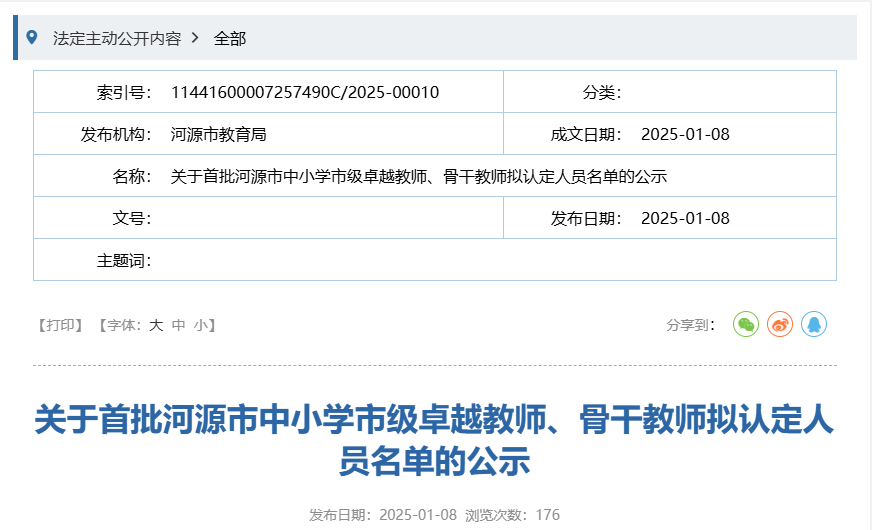This screenshot has width=872, height=530.
Task: Click the 成文日期 value 2025-01-08
Action: pos(685,135)
